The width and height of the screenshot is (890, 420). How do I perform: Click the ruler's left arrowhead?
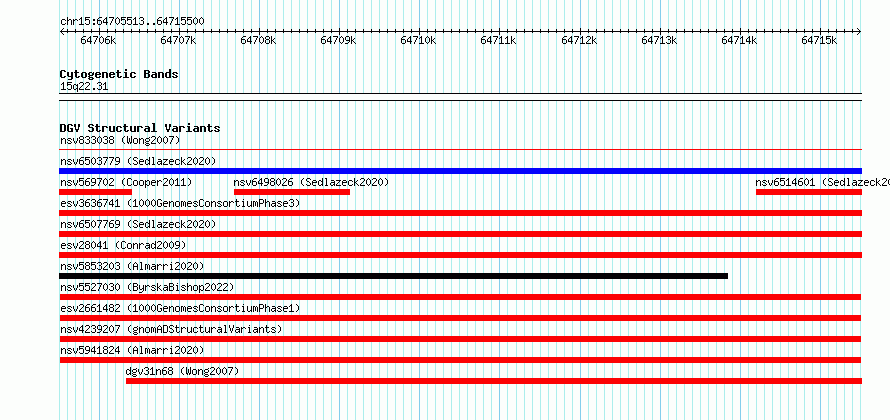(x=62, y=32)
